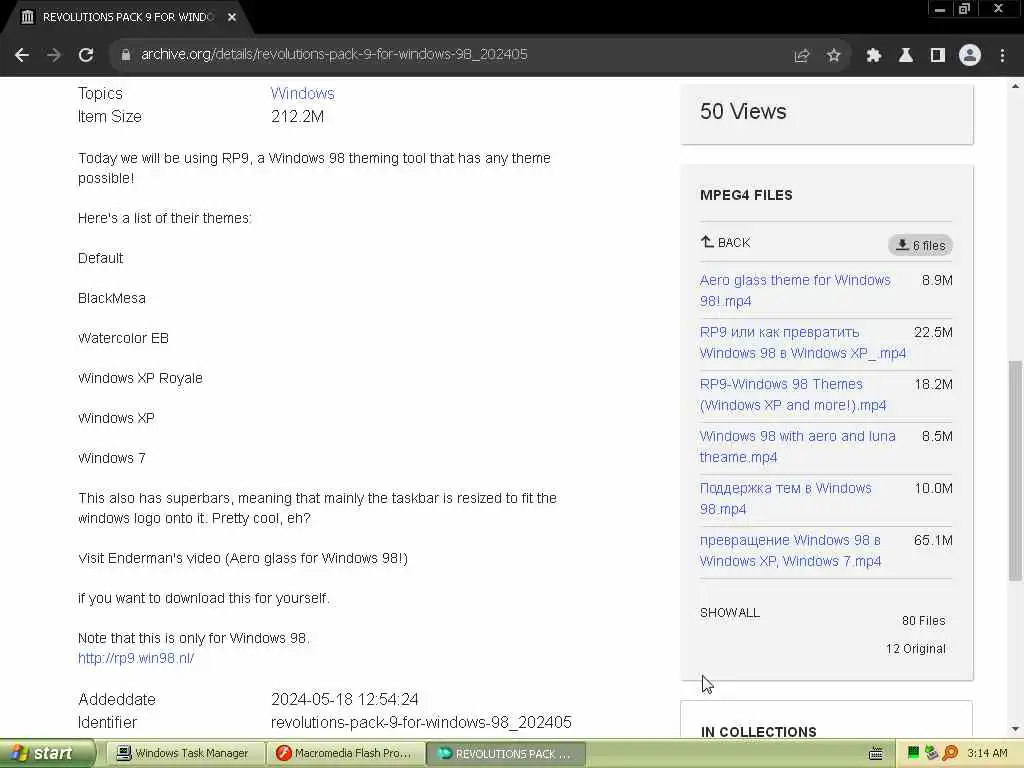Bookmark this page with the star
This screenshot has width=1024, height=768.
[x=833, y=56]
